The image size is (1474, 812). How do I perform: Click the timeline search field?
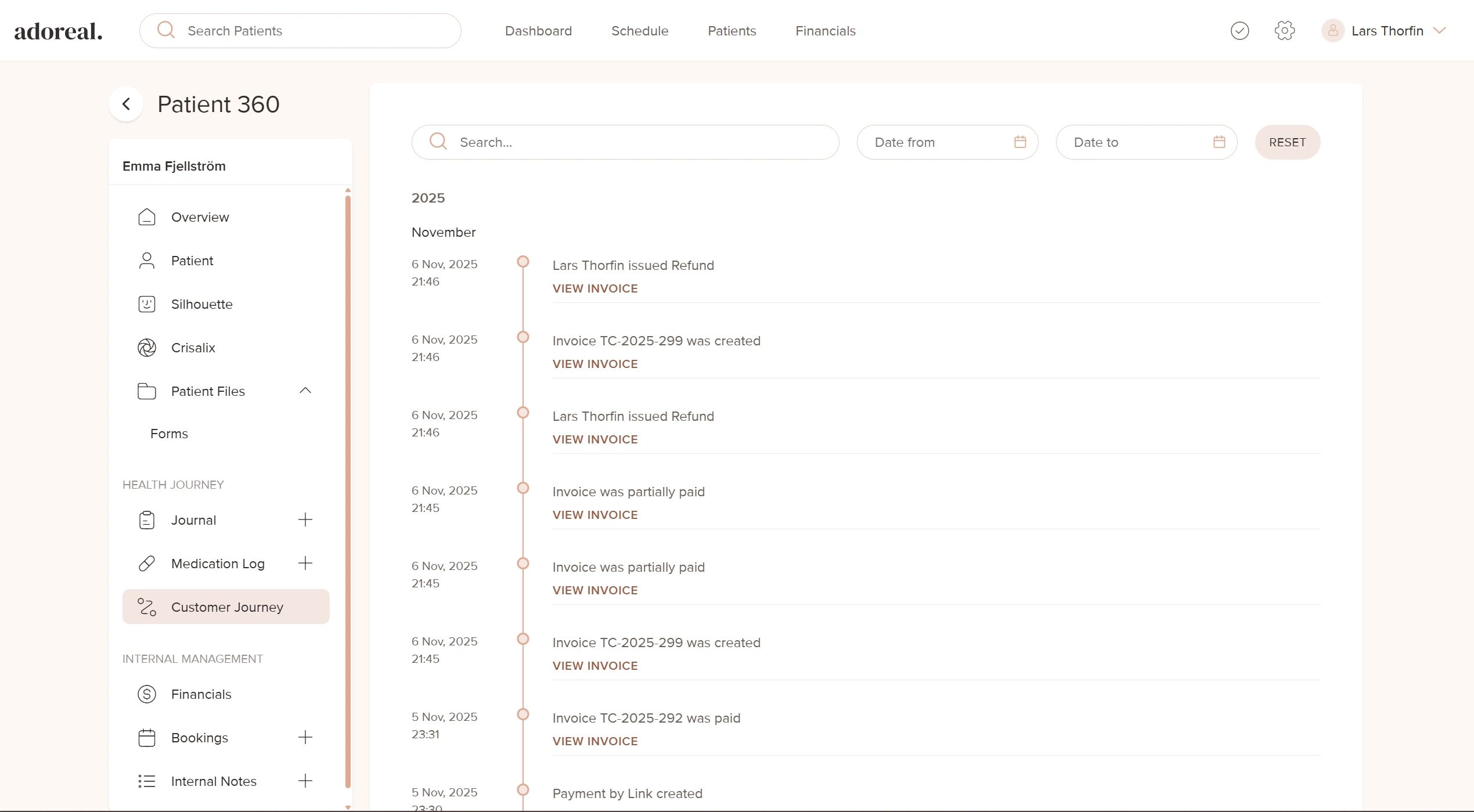[625, 142]
